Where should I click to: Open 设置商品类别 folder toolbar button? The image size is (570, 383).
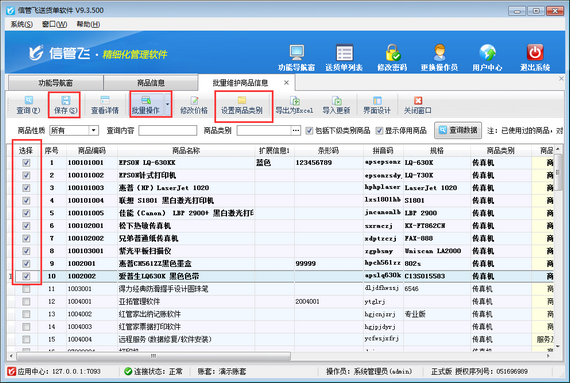coord(242,105)
